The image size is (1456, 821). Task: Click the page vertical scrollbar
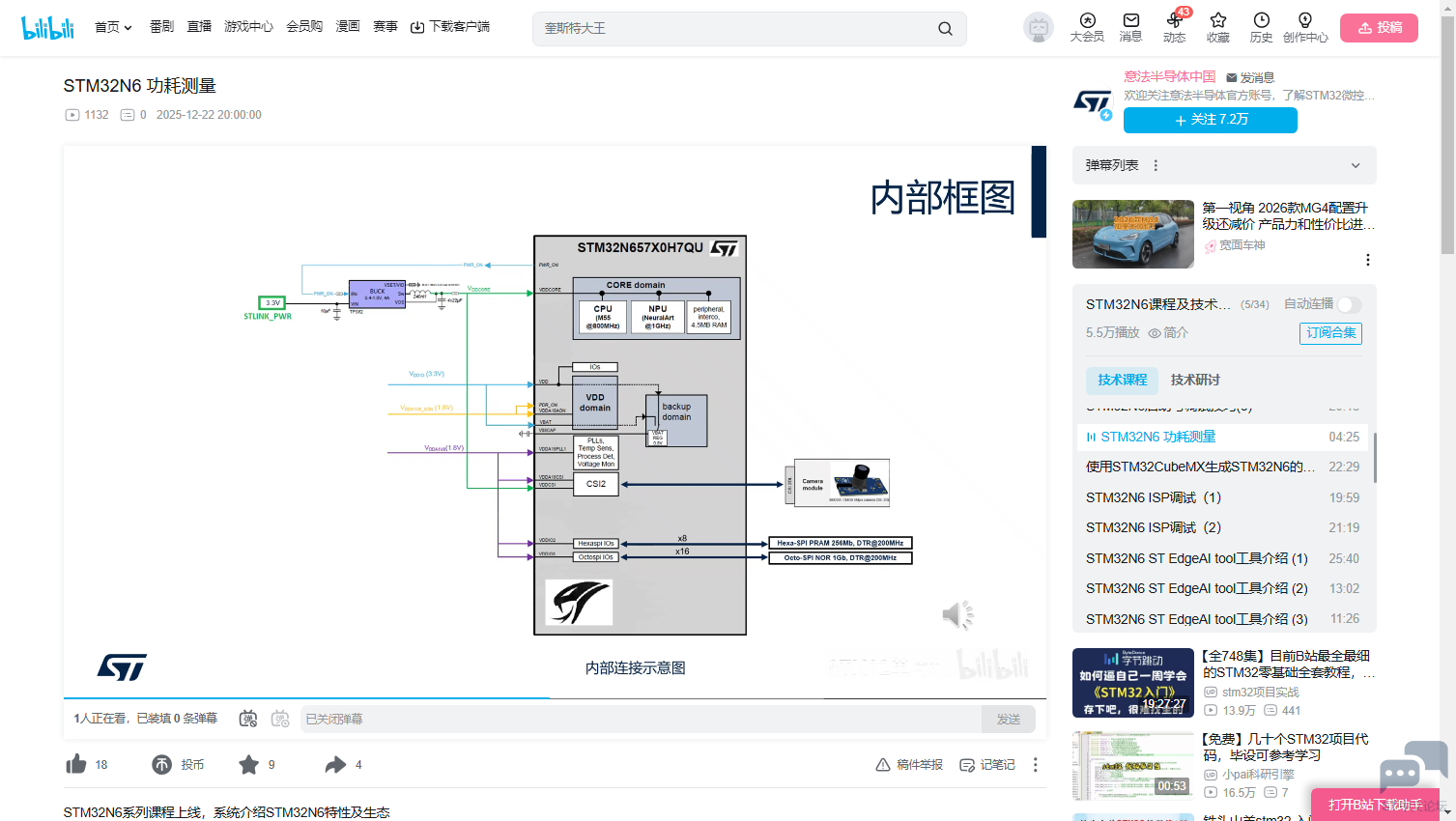(1447, 135)
